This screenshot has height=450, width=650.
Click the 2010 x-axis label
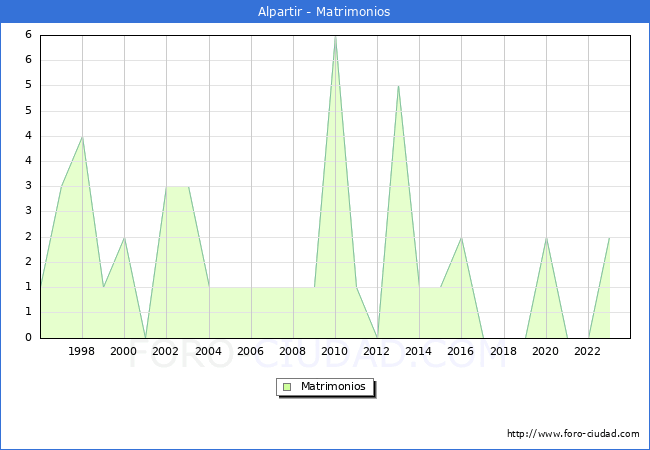tap(335, 351)
